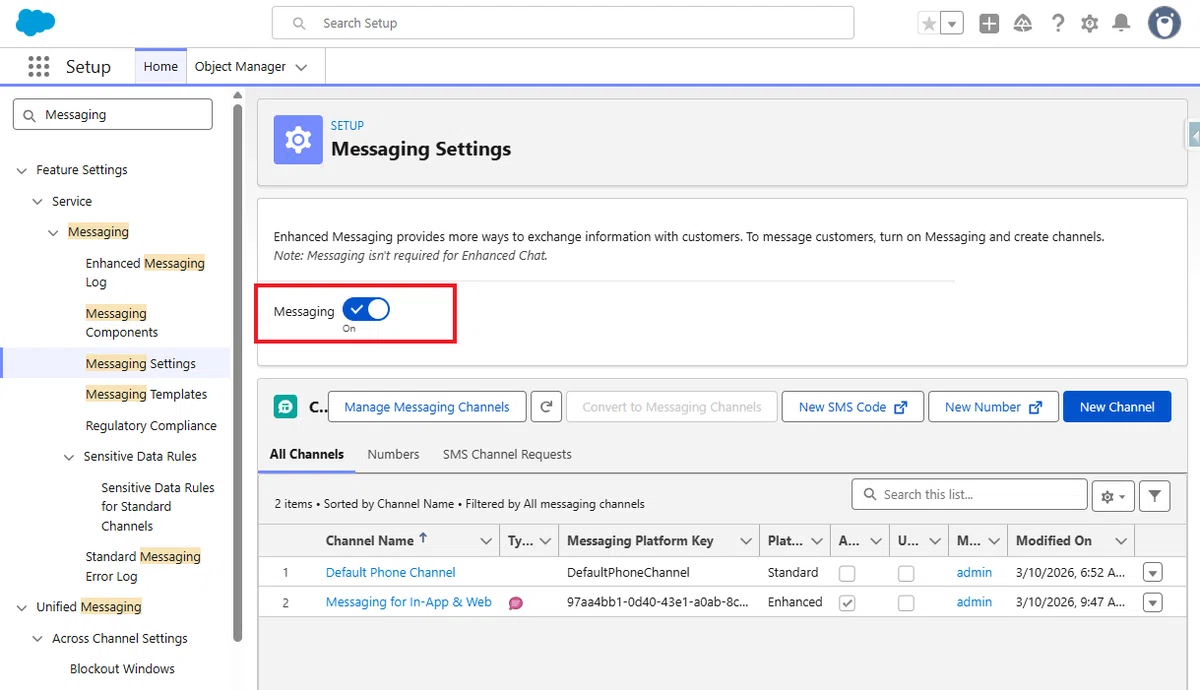Screen dimensions: 1200x690
Task: Open the help question mark icon
Action: [x=1057, y=23]
